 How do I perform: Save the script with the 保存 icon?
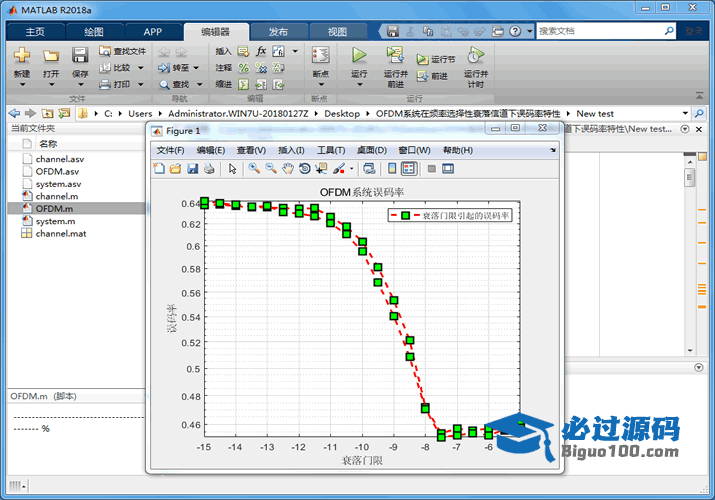pos(80,56)
